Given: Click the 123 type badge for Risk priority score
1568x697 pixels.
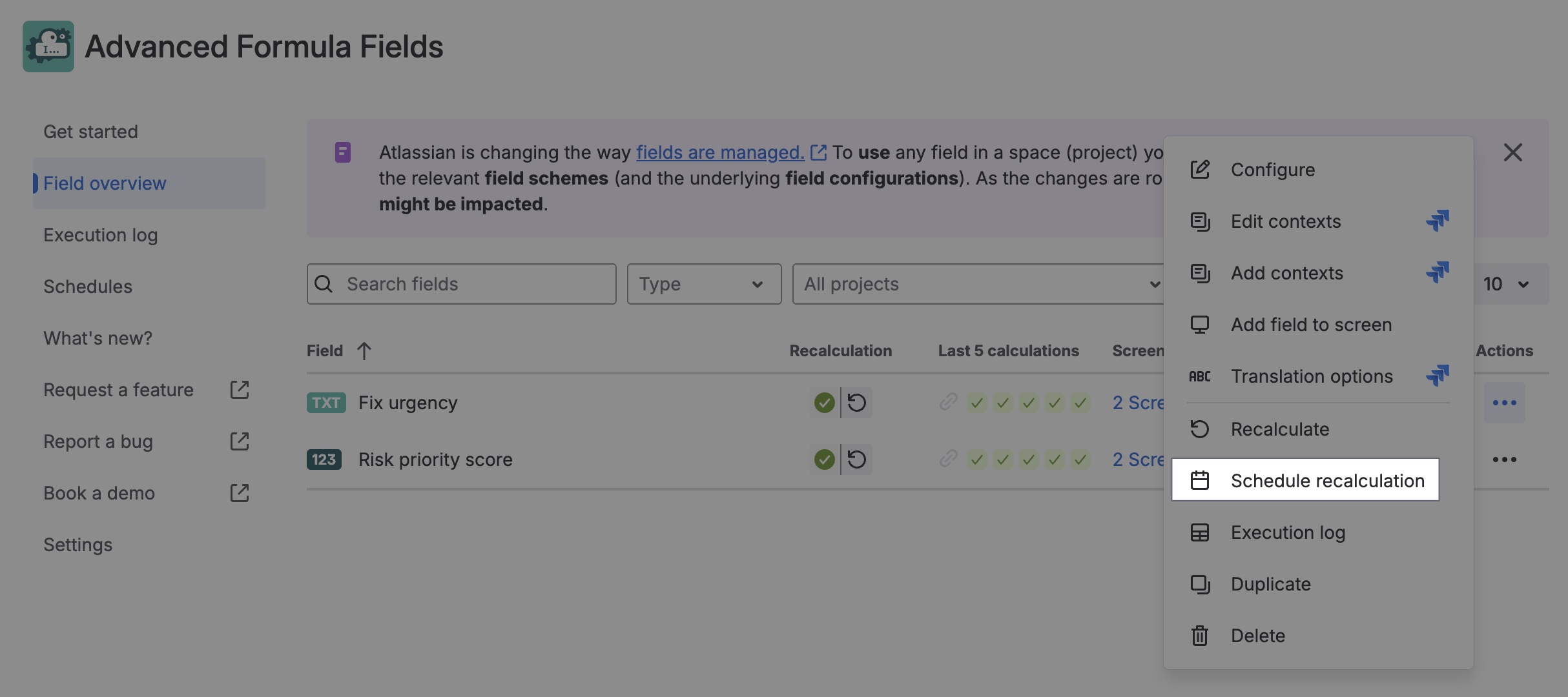Looking at the screenshot, I should point(324,460).
